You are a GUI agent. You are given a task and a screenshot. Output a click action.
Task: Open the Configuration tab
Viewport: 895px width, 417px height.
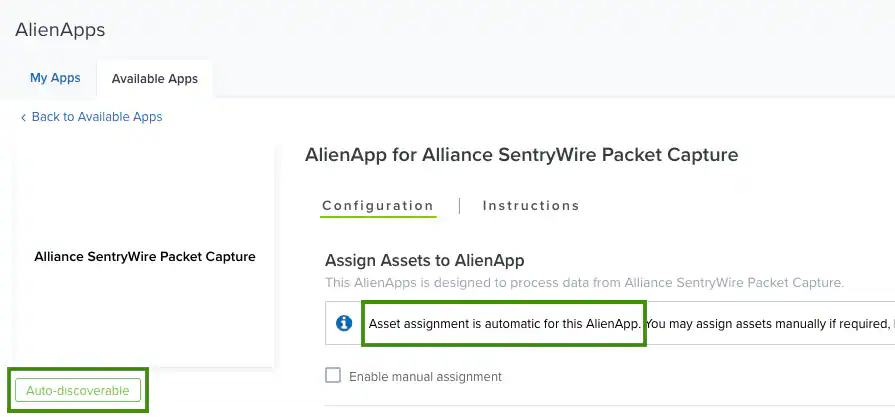(378, 205)
